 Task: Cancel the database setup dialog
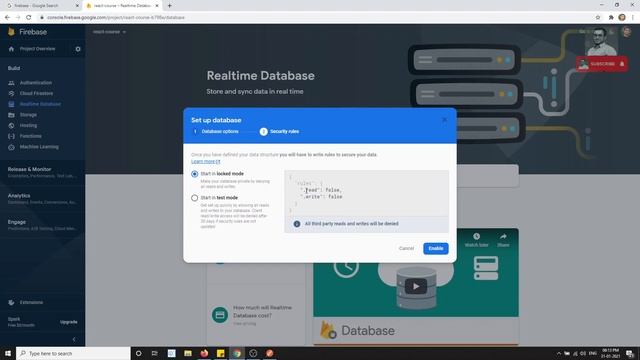(406, 248)
